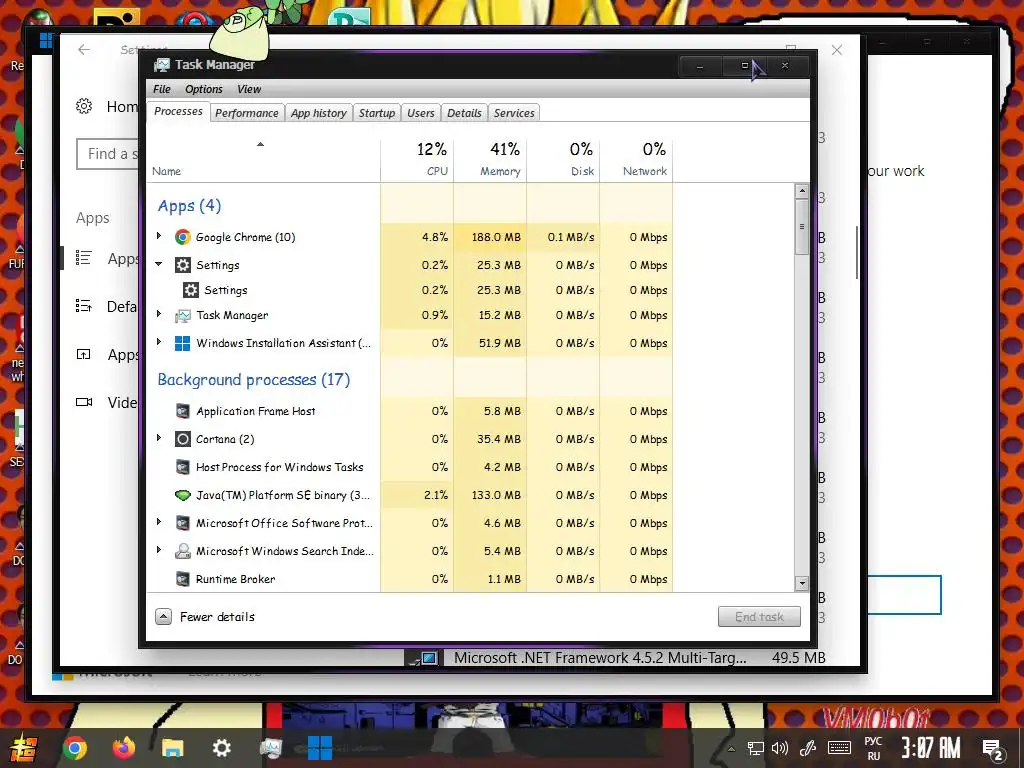Open Chrome from the taskbar
The width and height of the screenshot is (1024, 768).
tap(74, 748)
